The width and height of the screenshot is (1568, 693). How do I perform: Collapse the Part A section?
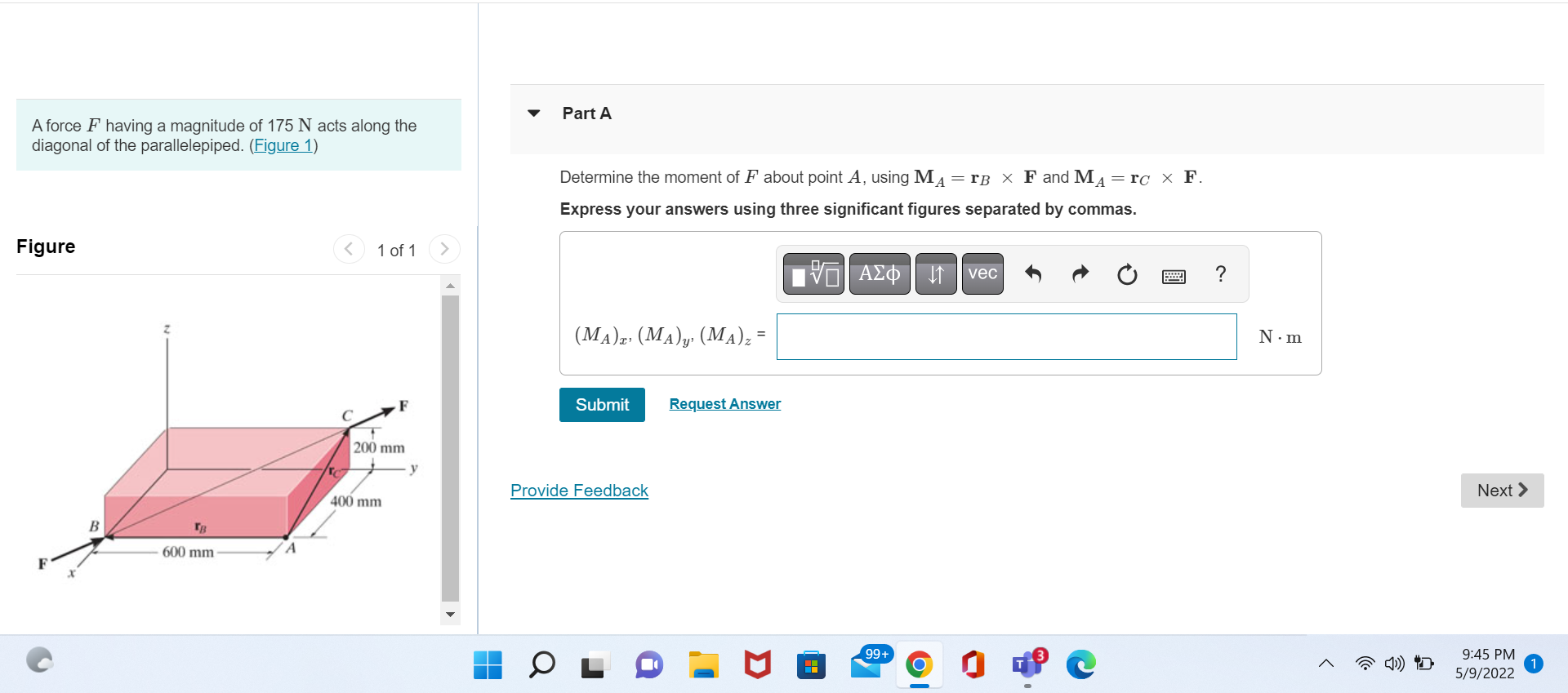(534, 113)
